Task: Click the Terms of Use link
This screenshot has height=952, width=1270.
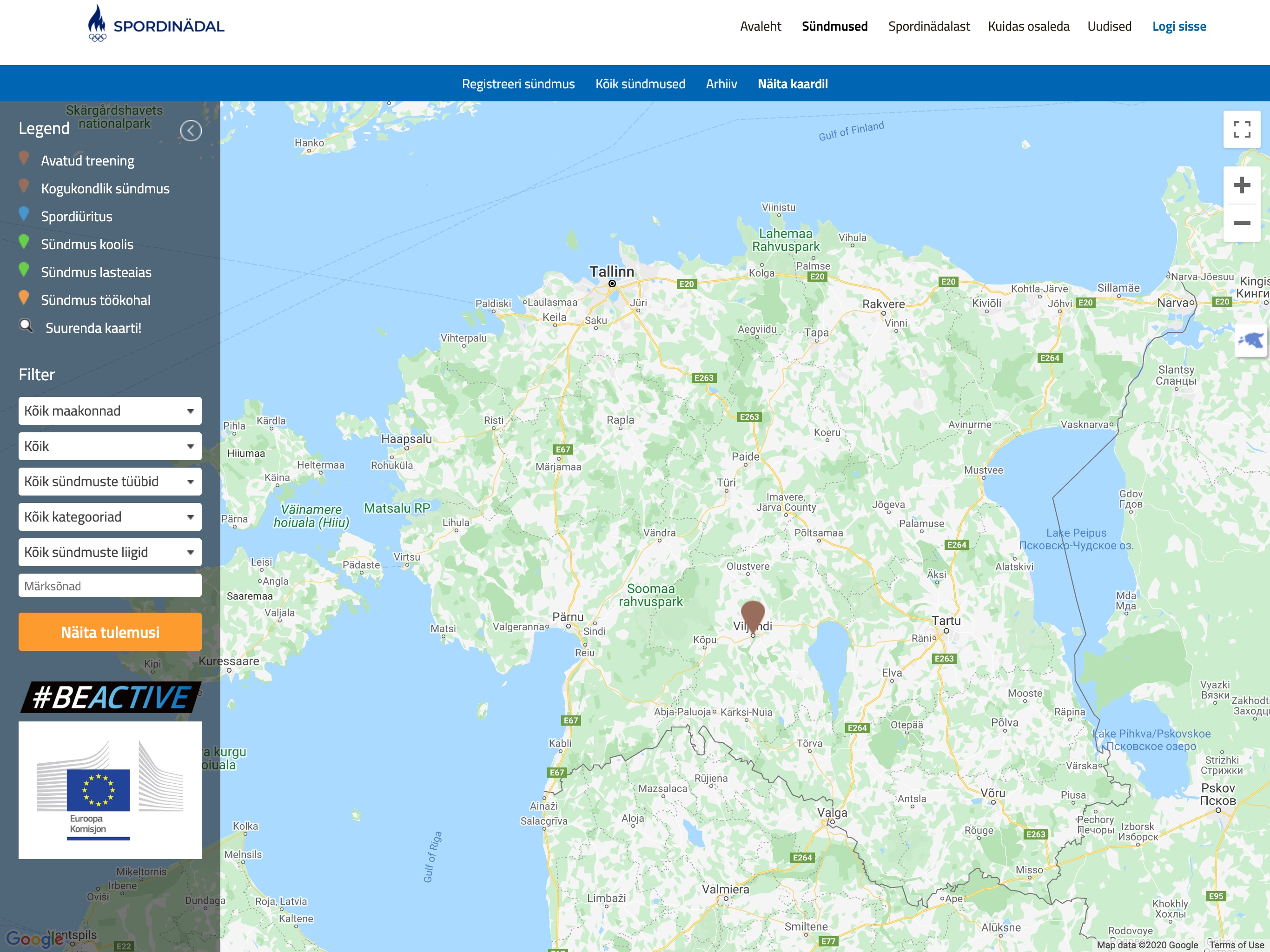Action: (x=1236, y=945)
